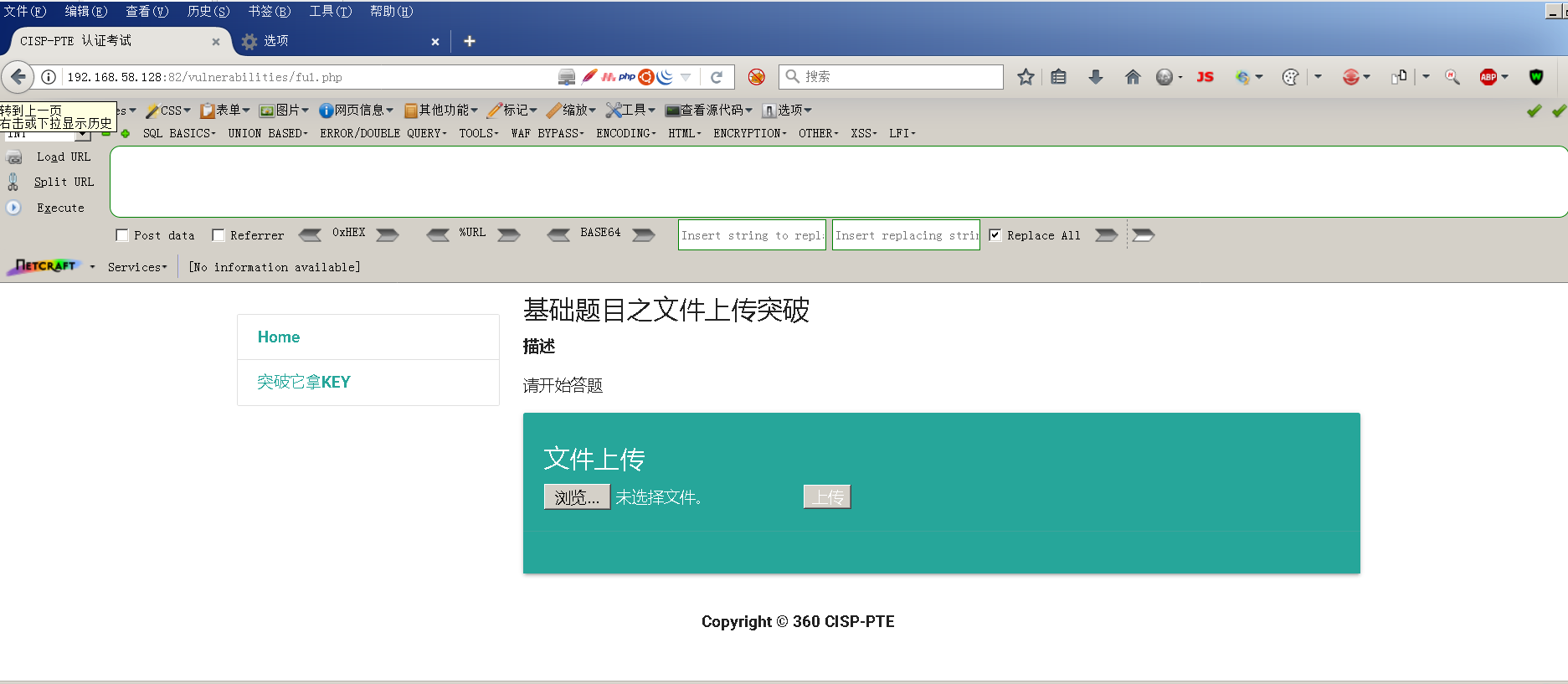
Task: Open the 历史 menu
Action: tap(208, 12)
